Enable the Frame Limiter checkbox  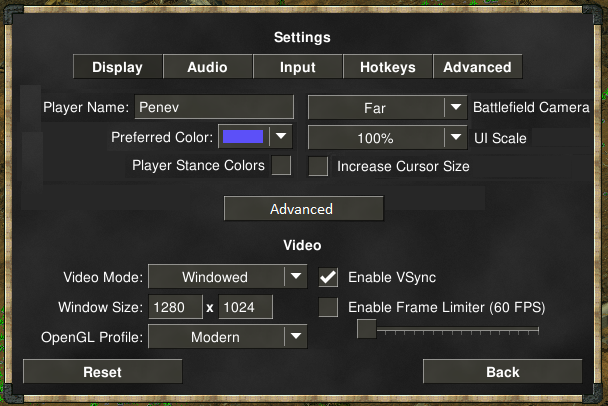point(328,307)
